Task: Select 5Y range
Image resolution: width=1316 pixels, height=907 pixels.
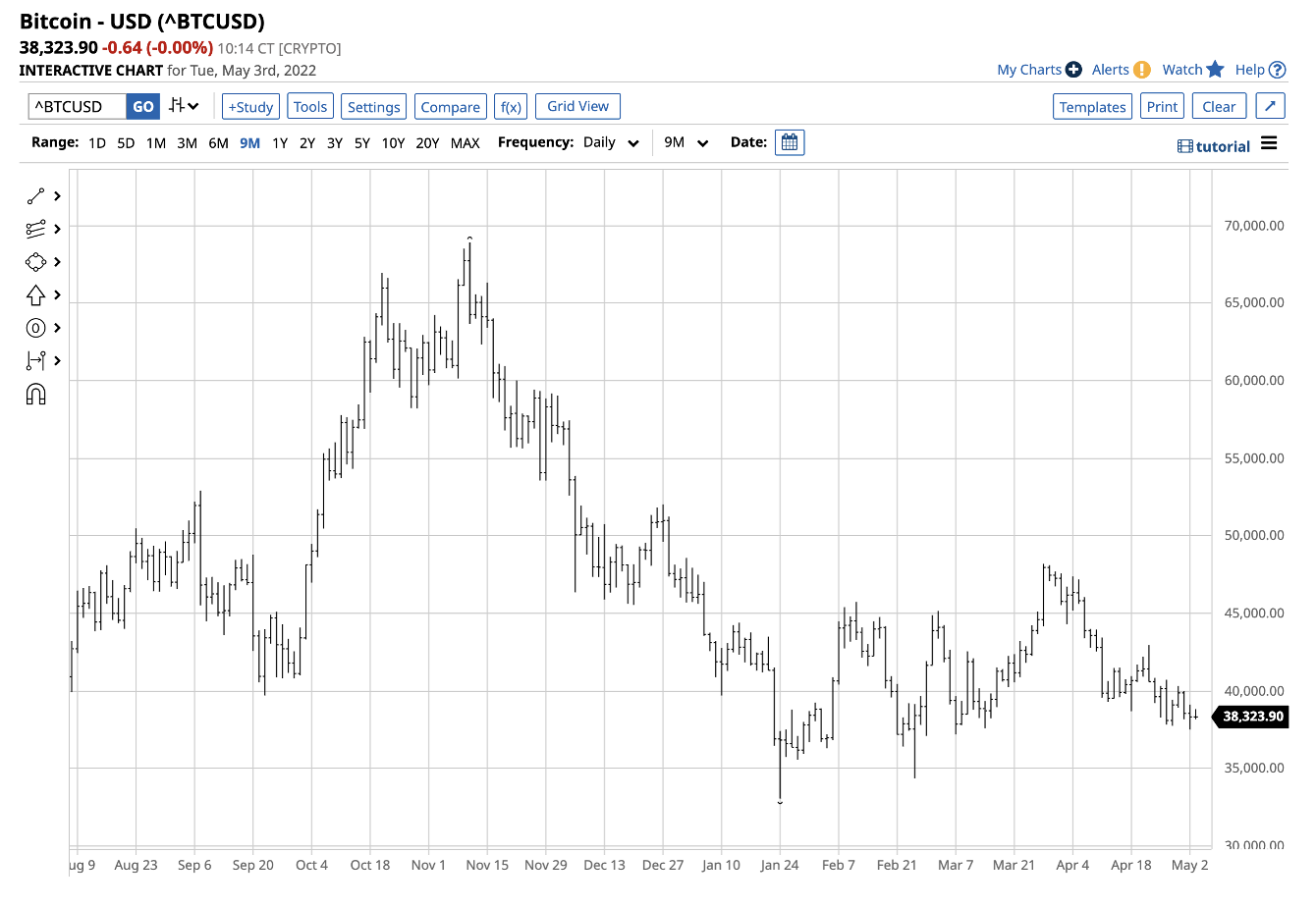Action: pos(362,143)
